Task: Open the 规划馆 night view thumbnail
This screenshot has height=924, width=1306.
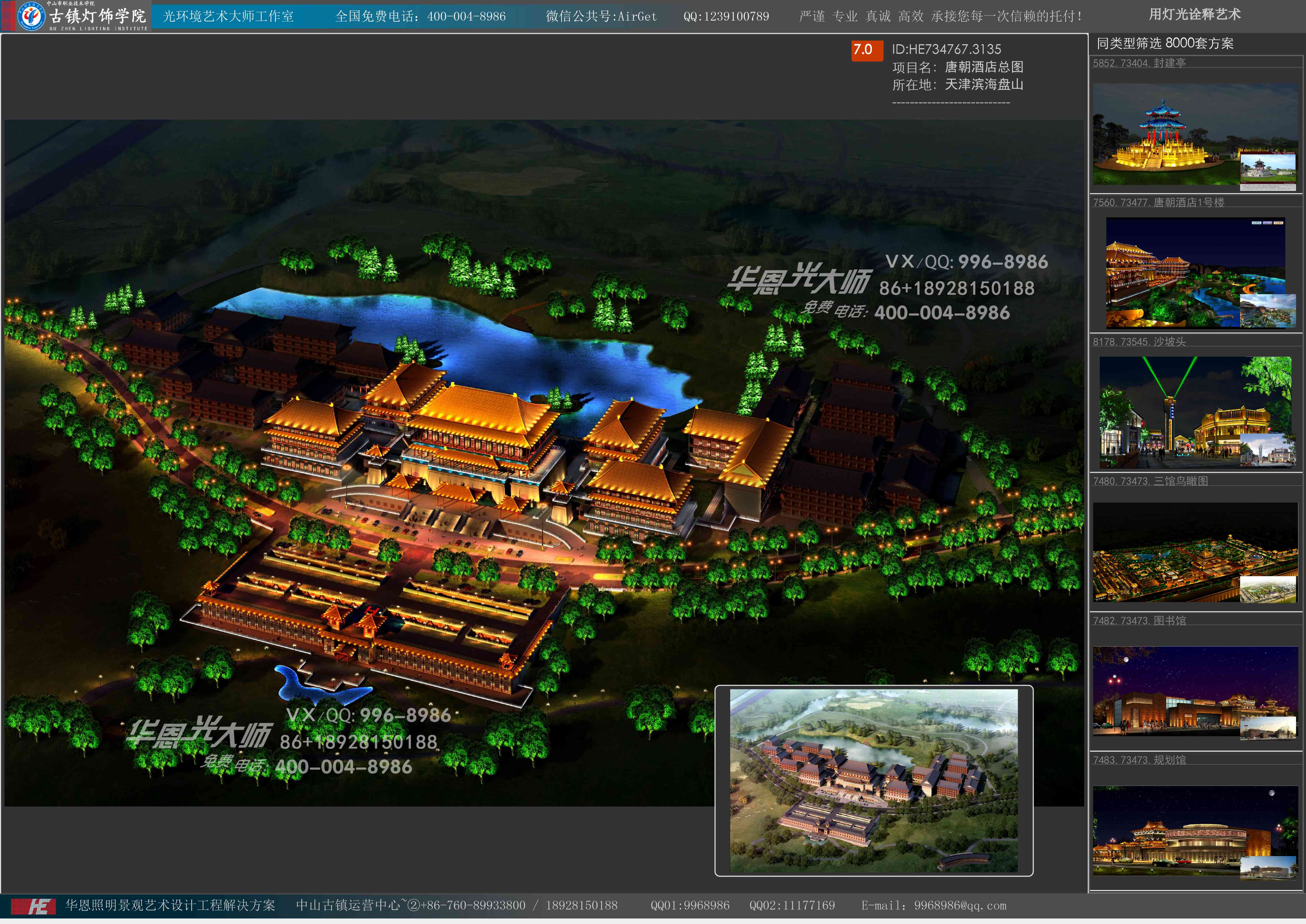Action: point(1196,831)
